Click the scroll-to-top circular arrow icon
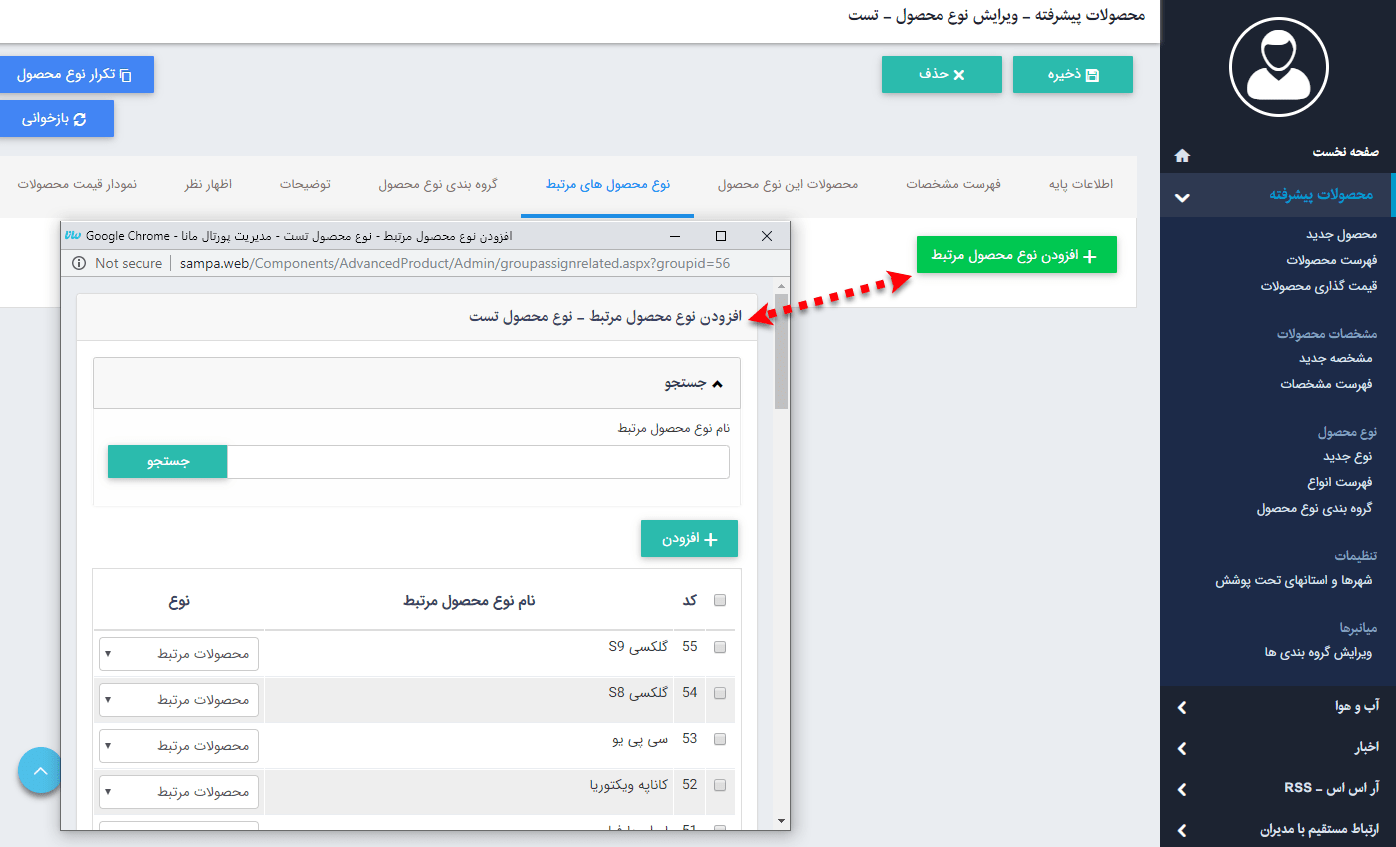The height and width of the screenshot is (847, 1396). tap(39, 771)
